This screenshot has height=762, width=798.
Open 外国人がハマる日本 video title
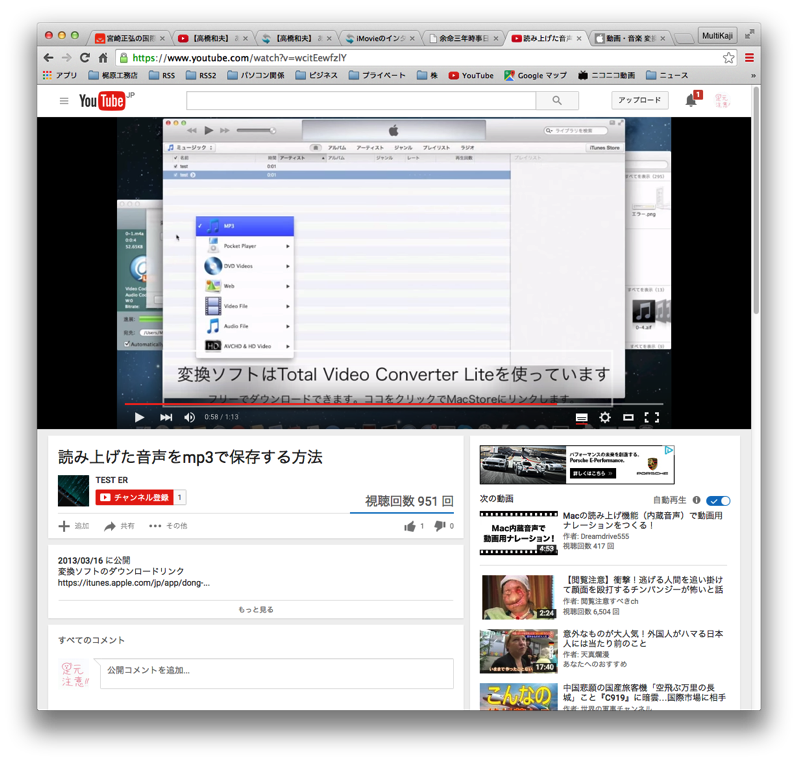click(643, 638)
